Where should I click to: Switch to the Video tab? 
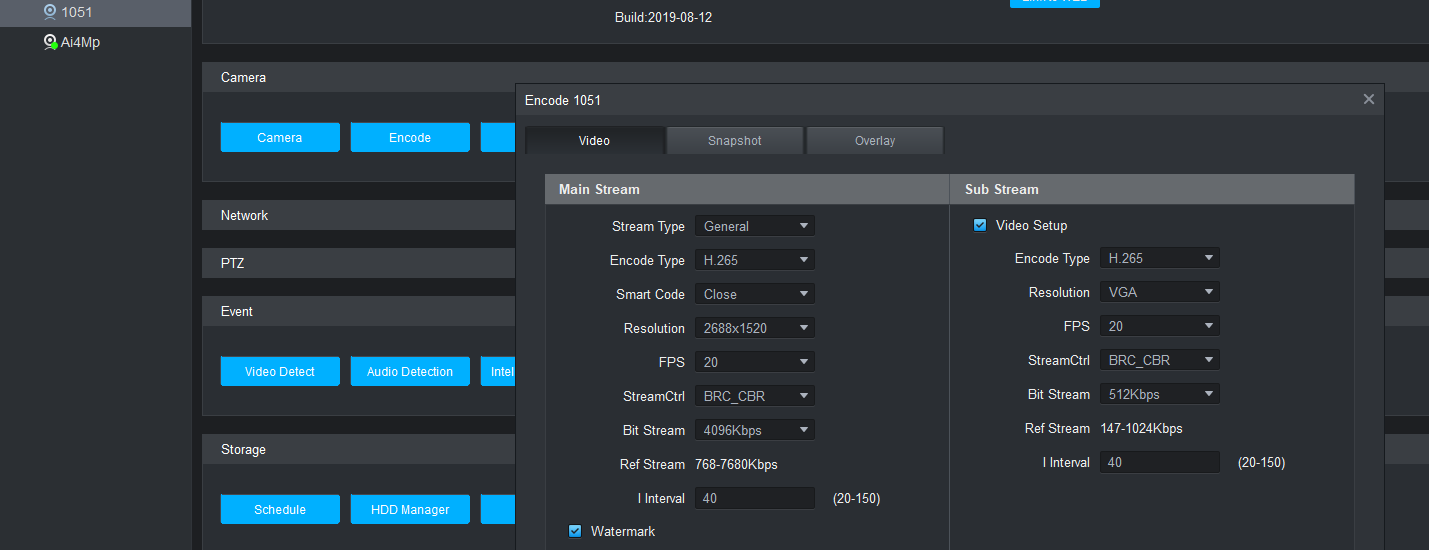(594, 141)
